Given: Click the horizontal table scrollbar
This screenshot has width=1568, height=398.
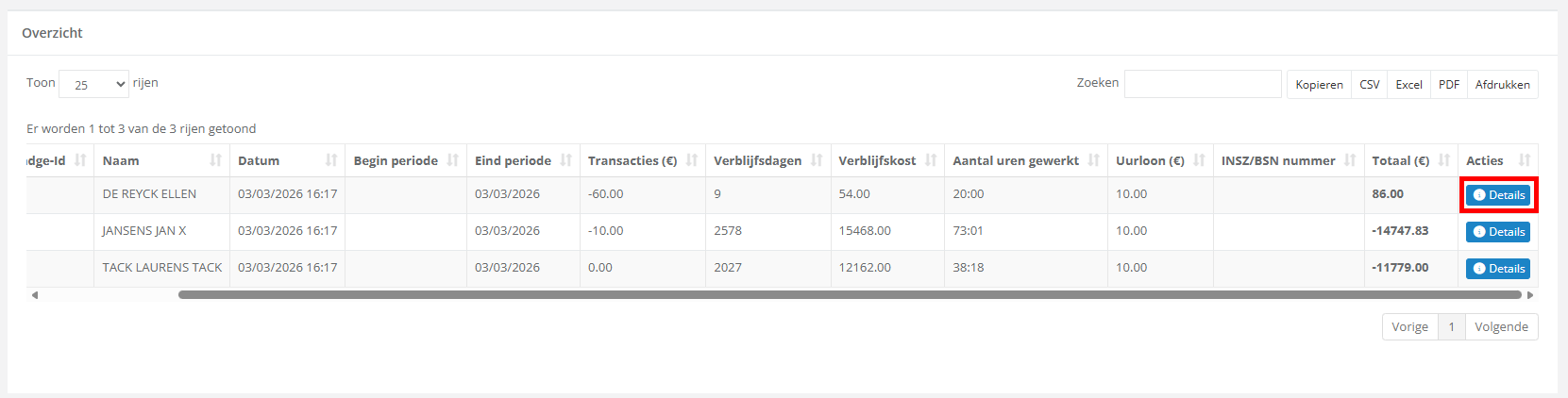Looking at the screenshot, I should pos(850,295).
